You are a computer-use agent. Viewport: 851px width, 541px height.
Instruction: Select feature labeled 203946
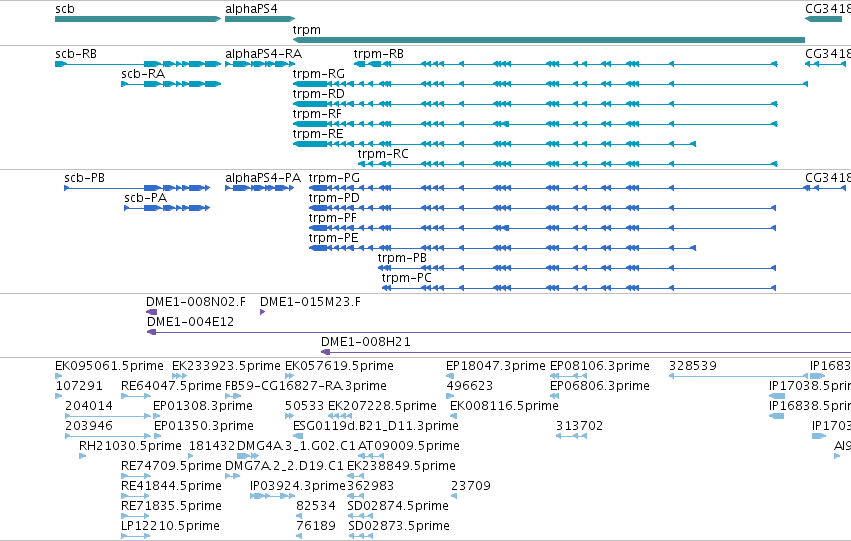89,426
